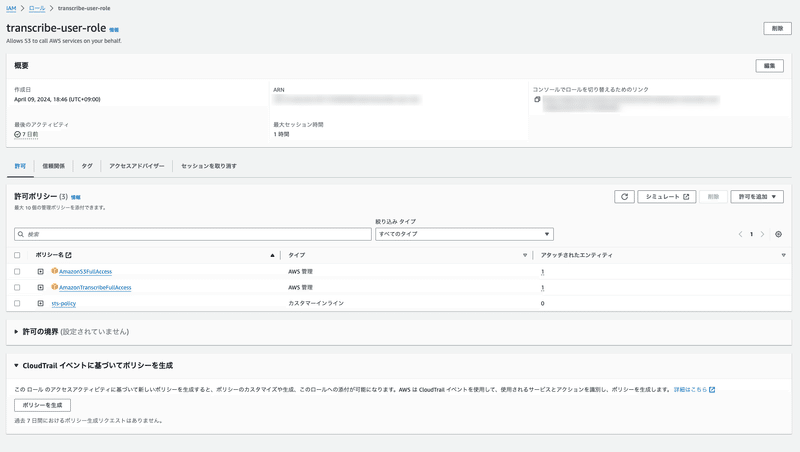Click the カスタマーインライン type cell

coord(316,303)
